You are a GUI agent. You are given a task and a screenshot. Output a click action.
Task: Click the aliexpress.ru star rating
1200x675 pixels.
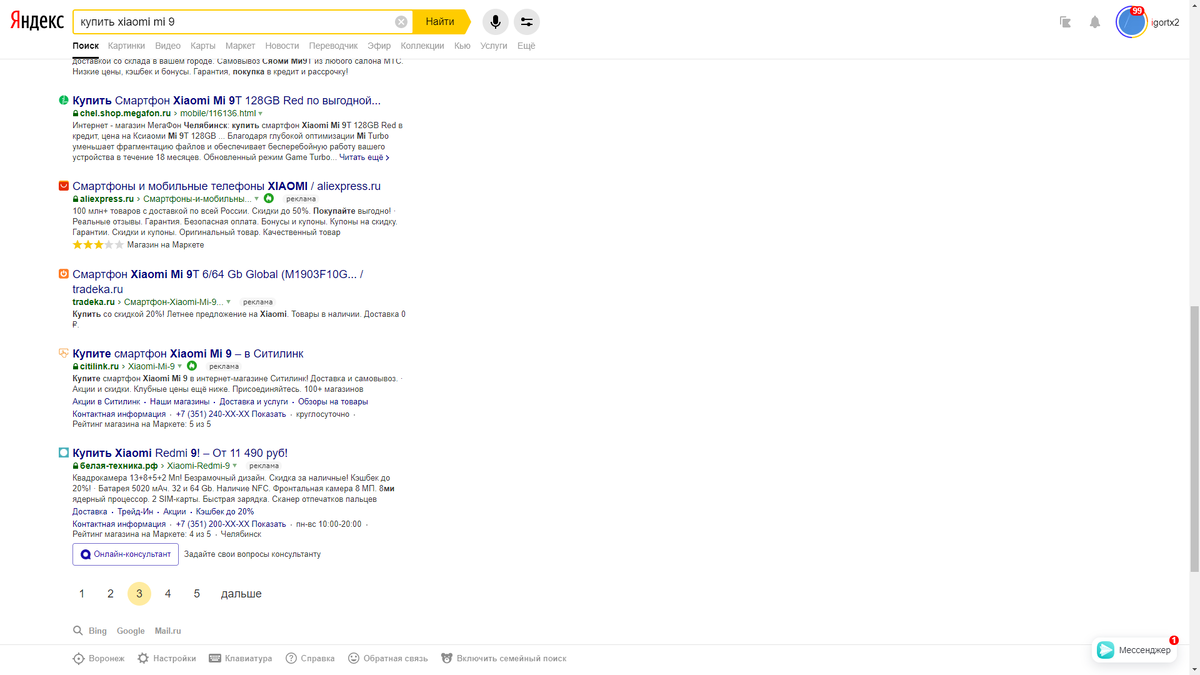coord(98,245)
